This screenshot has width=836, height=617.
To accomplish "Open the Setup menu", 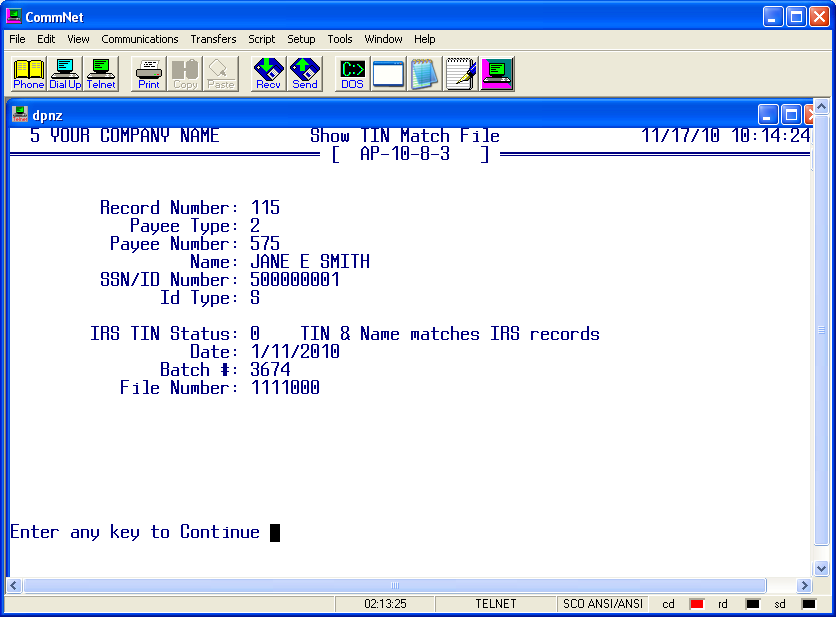I will [301, 39].
